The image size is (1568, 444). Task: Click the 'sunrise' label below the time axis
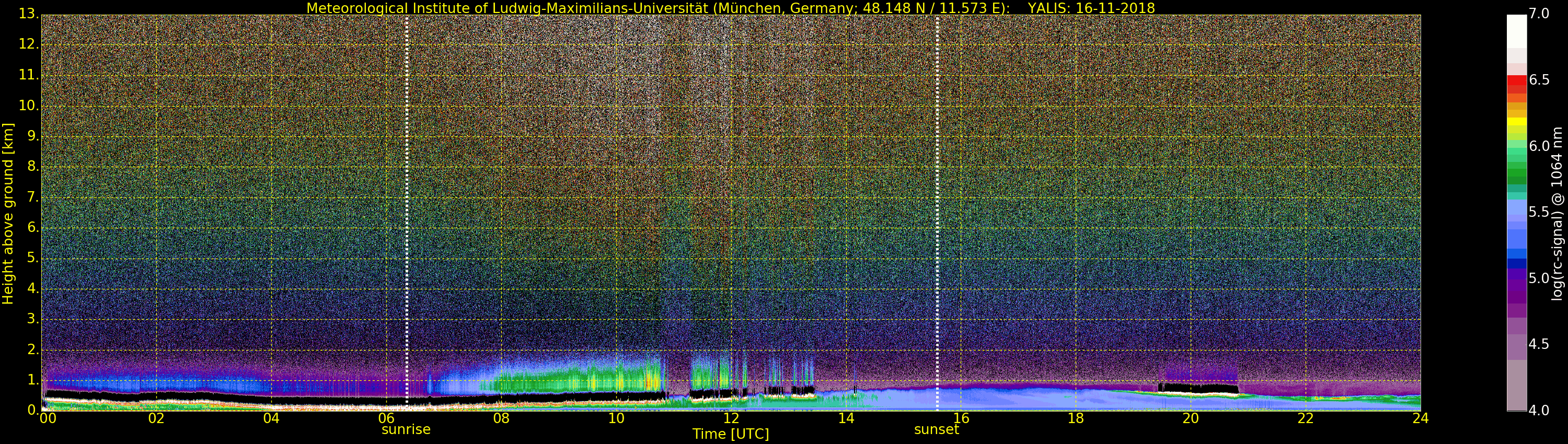pyautogui.click(x=406, y=429)
